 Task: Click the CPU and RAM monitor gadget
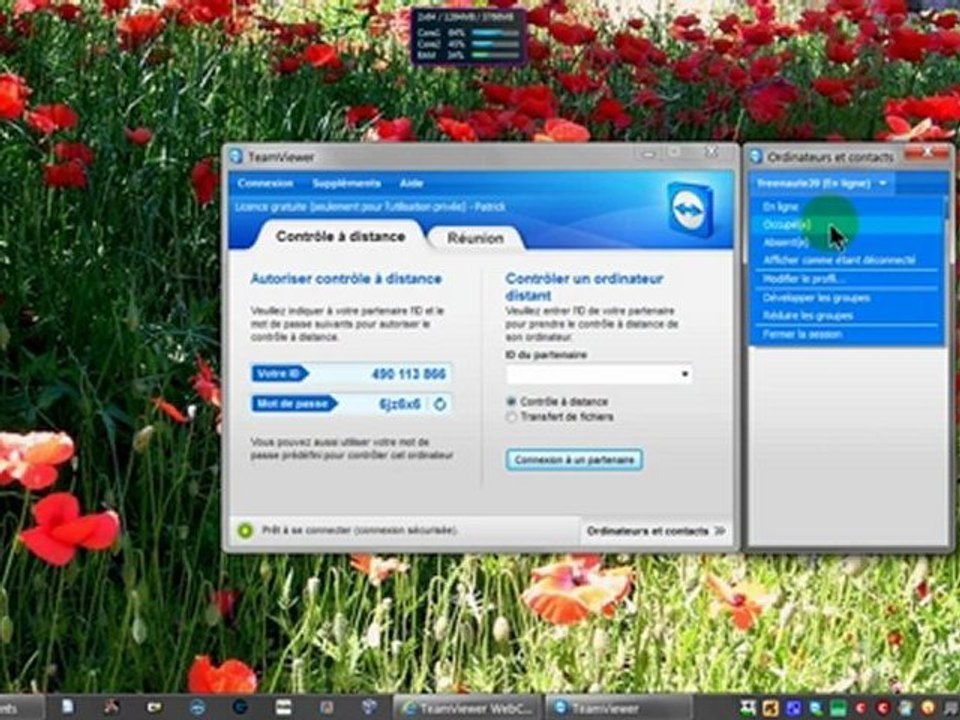click(x=468, y=36)
